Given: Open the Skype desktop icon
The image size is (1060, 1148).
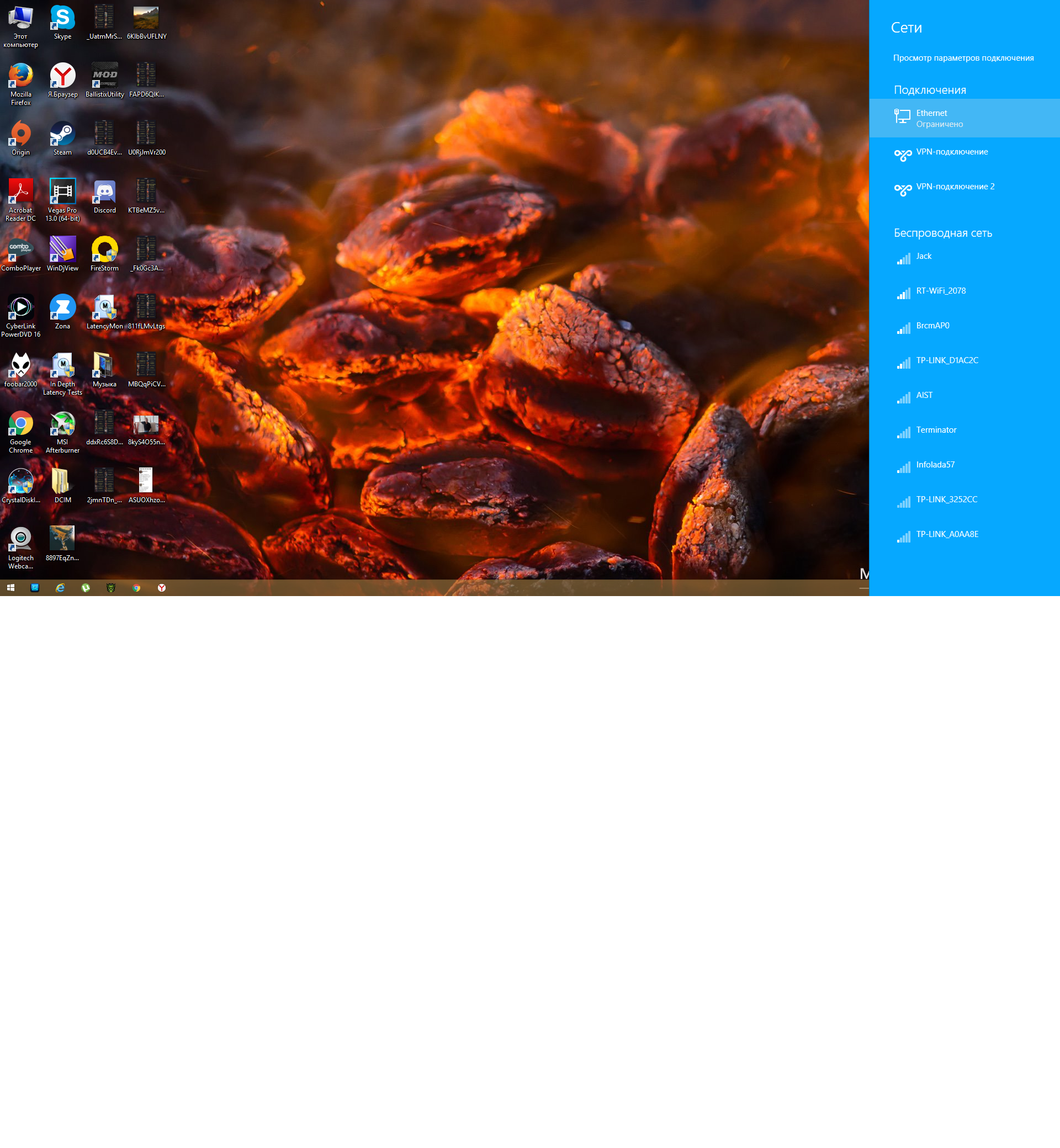Looking at the screenshot, I should pyautogui.click(x=62, y=18).
